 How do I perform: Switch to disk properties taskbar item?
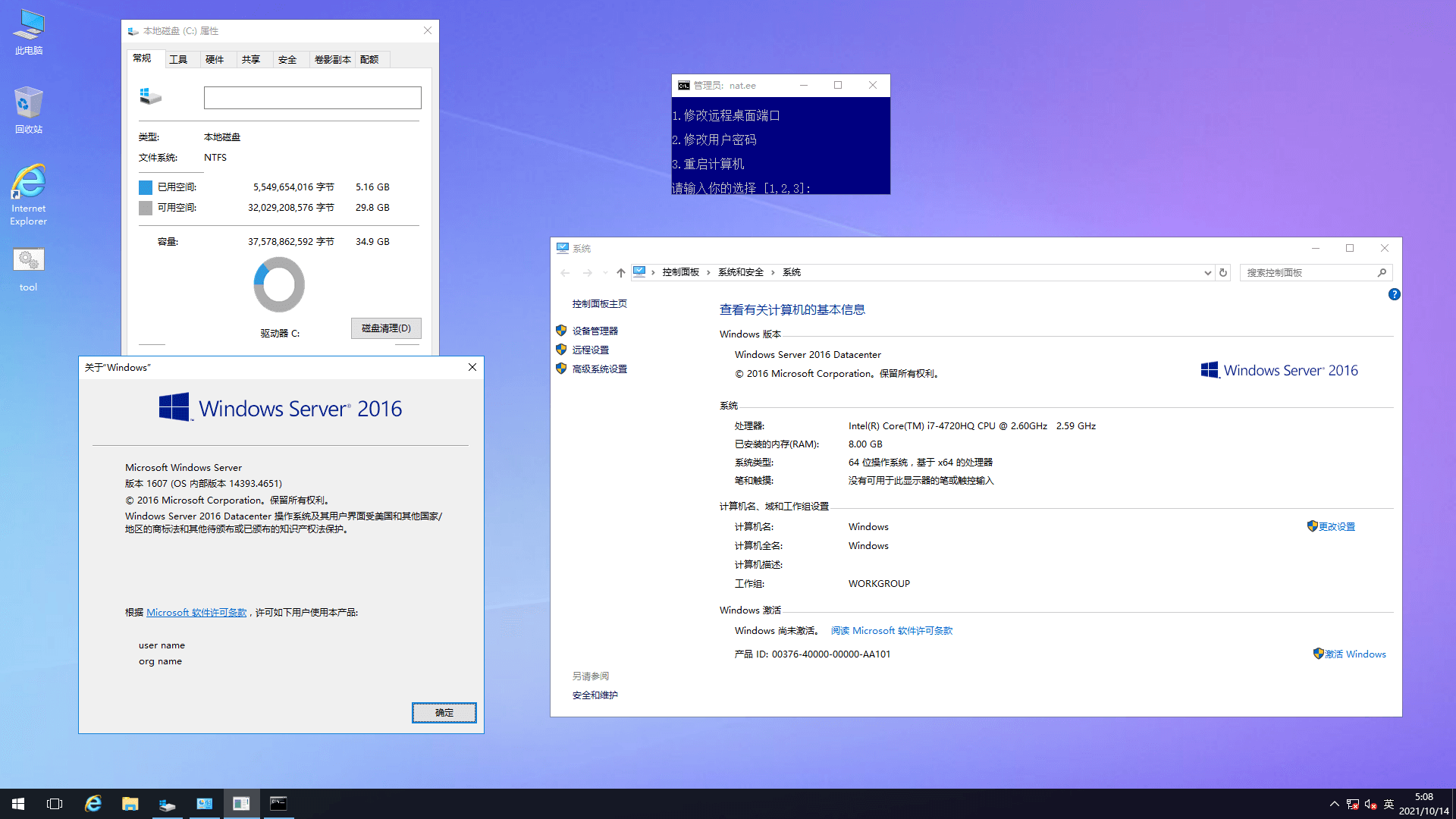(168, 804)
